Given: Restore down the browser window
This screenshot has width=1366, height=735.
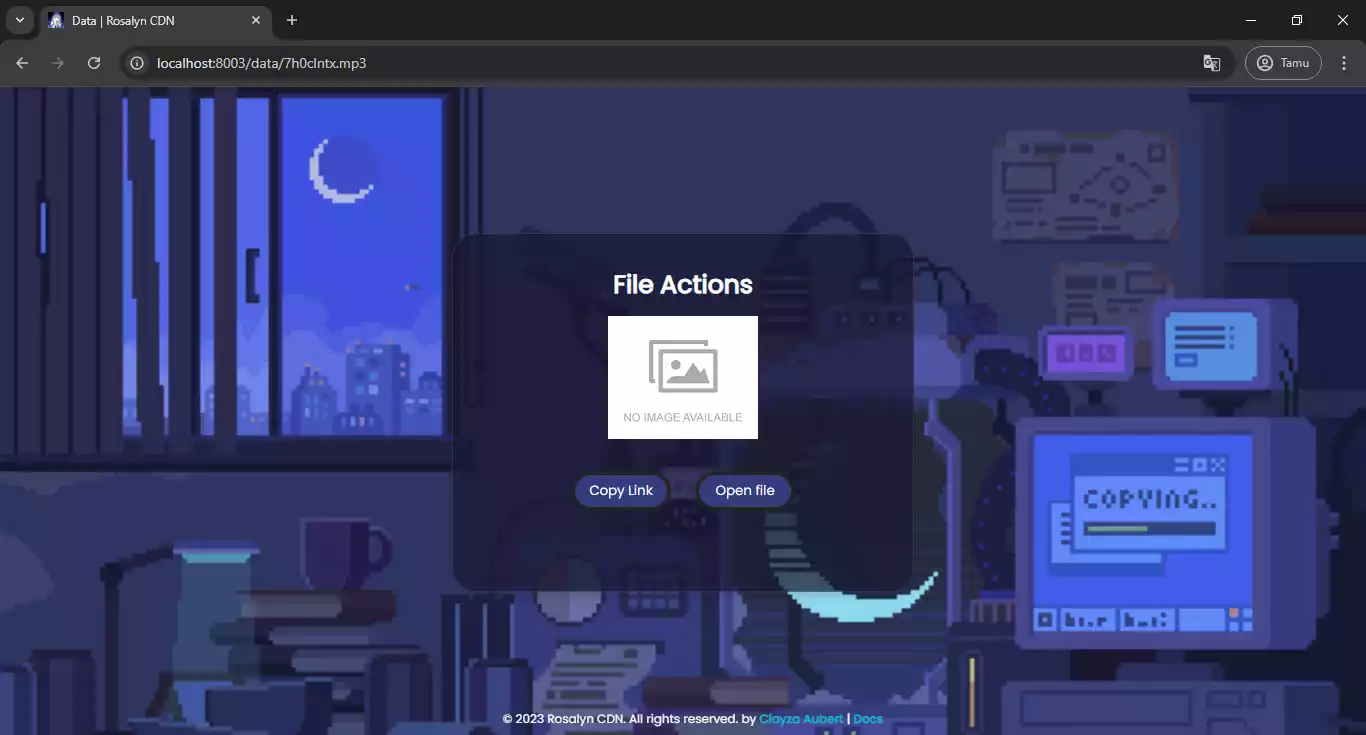Looking at the screenshot, I should [1297, 20].
